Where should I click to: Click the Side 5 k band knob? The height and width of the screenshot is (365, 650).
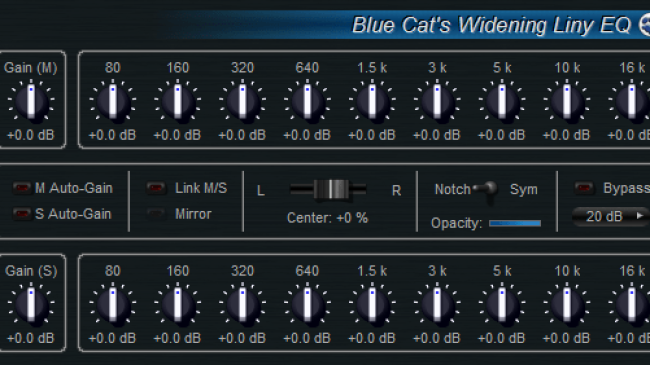click(502, 304)
